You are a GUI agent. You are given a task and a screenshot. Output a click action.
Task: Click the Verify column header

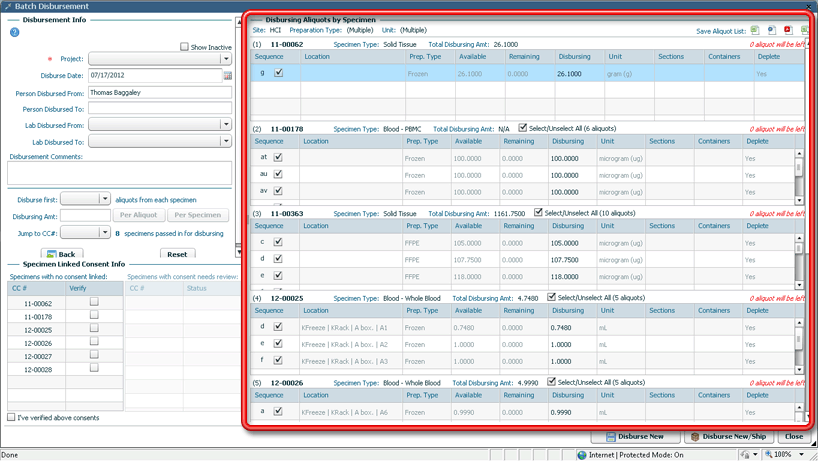94,288
